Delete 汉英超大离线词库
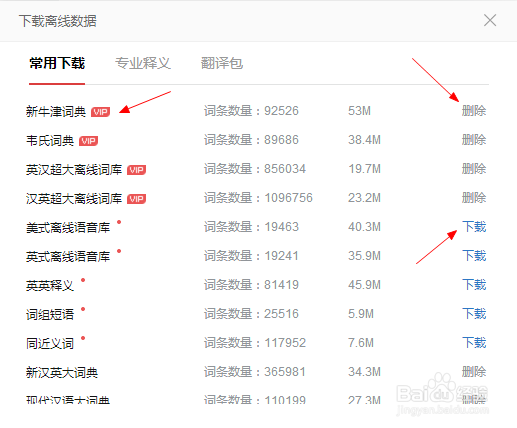 click(474, 198)
